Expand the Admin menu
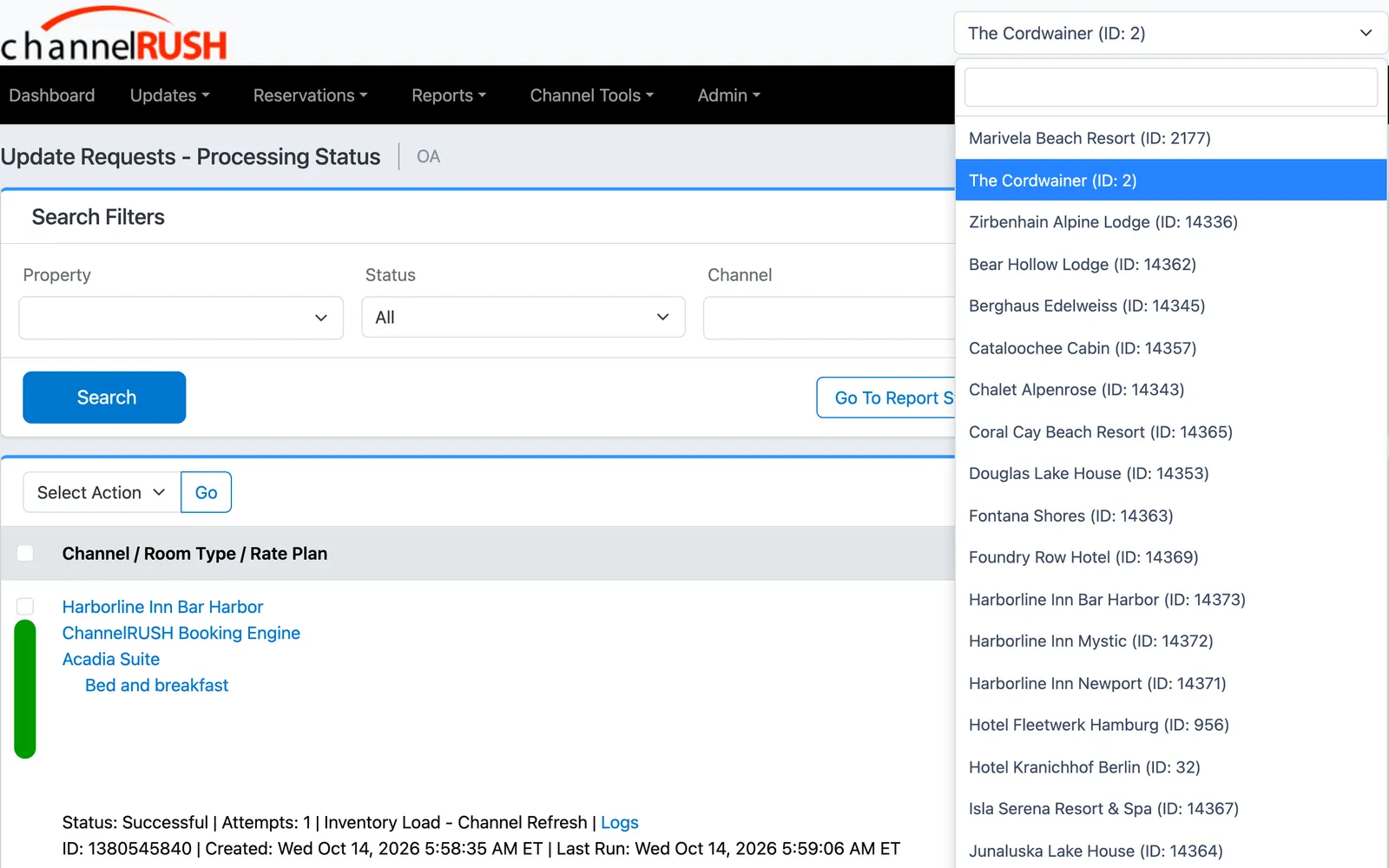 pos(728,95)
